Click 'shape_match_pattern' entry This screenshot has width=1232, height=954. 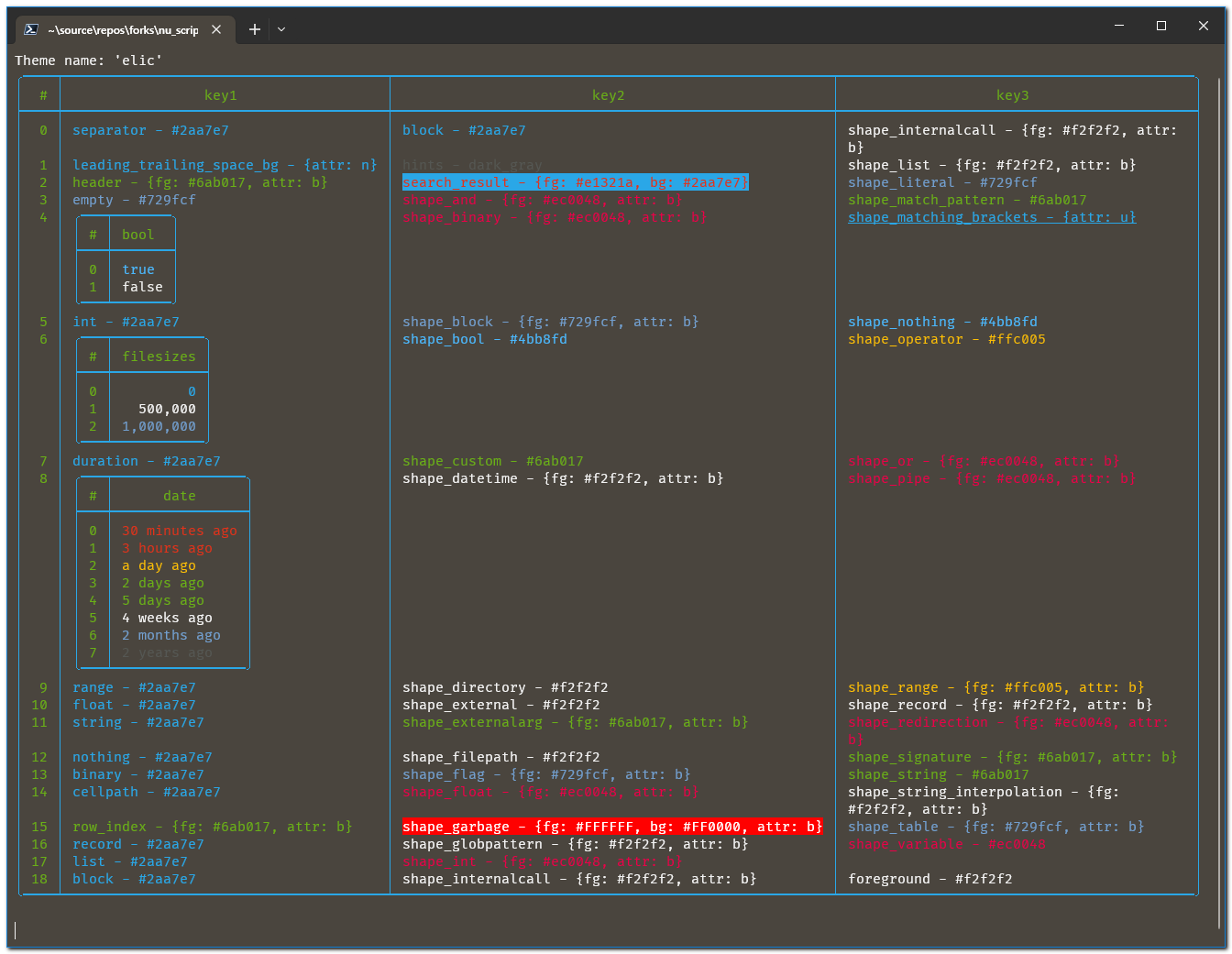967,200
